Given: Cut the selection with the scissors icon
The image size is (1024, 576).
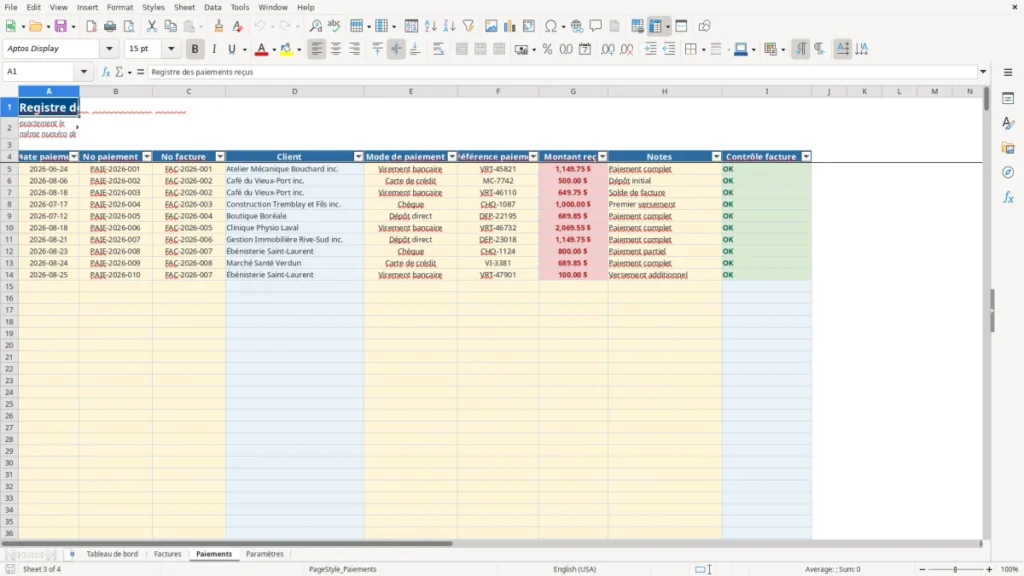Looking at the screenshot, I should coord(152,26).
